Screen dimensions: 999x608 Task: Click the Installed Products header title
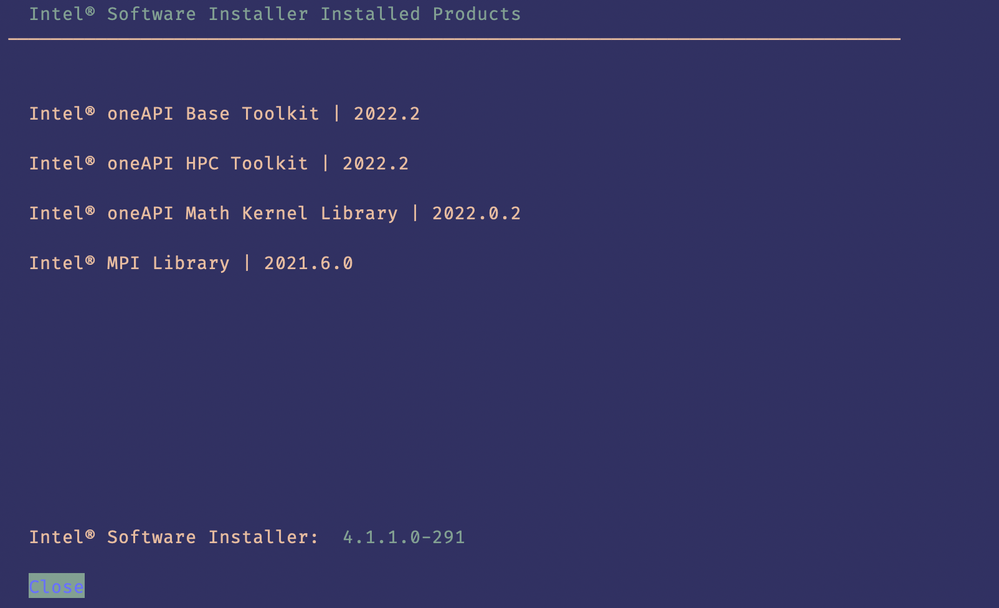[x=275, y=14]
